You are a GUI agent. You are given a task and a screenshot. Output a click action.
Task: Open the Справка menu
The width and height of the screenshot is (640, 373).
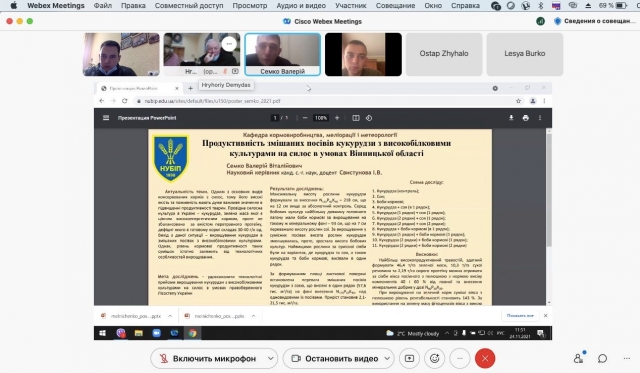point(465,6)
